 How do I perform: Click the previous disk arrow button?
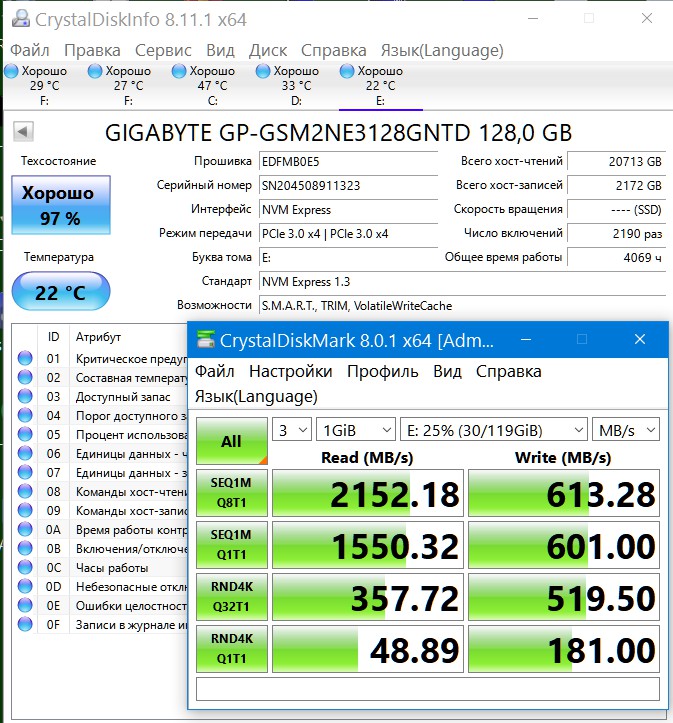click(23, 131)
